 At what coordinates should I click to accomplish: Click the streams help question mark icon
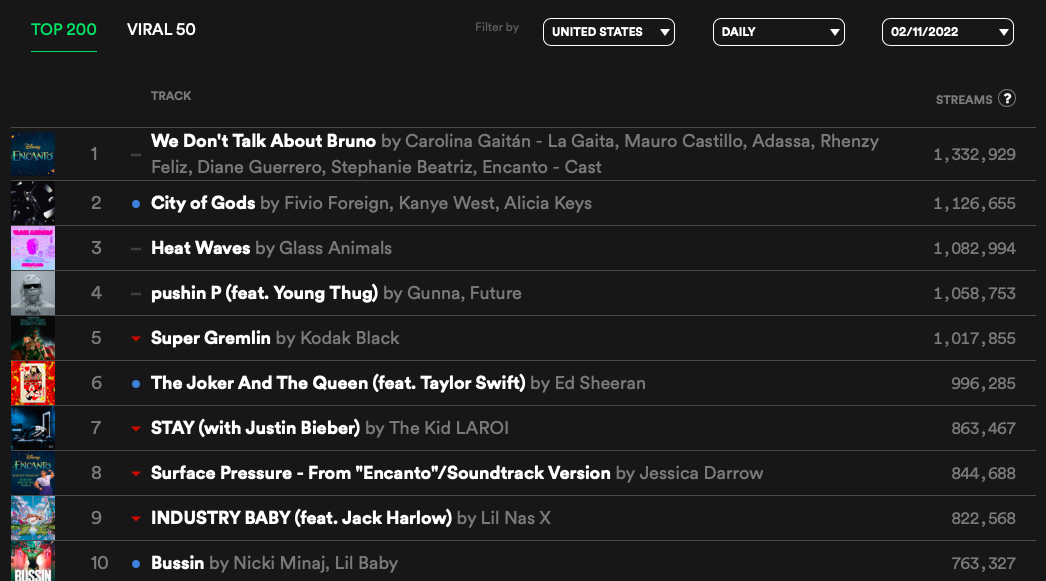1007,98
